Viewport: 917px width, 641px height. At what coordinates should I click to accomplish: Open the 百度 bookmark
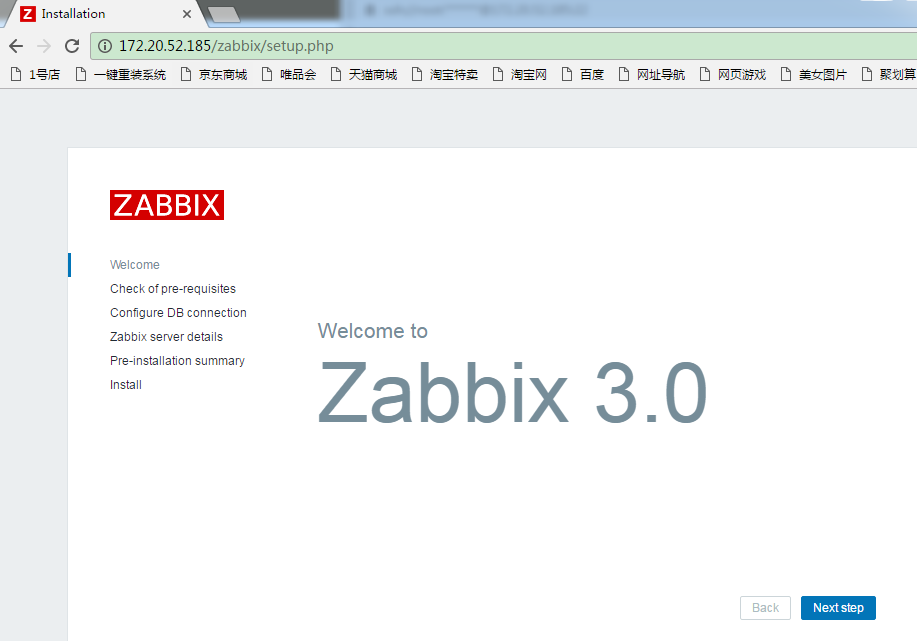(x=583, y=74)
